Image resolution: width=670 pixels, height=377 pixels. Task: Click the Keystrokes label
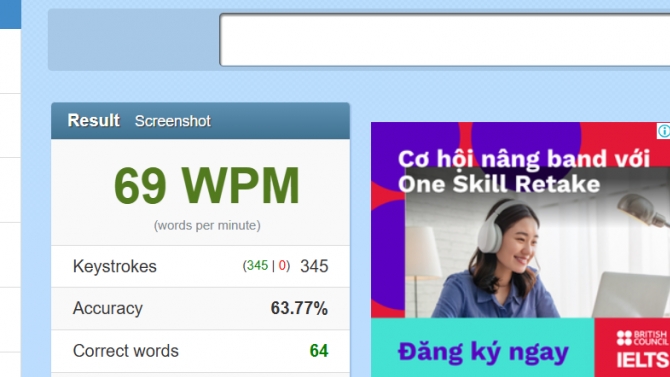[x=115, y=266]
